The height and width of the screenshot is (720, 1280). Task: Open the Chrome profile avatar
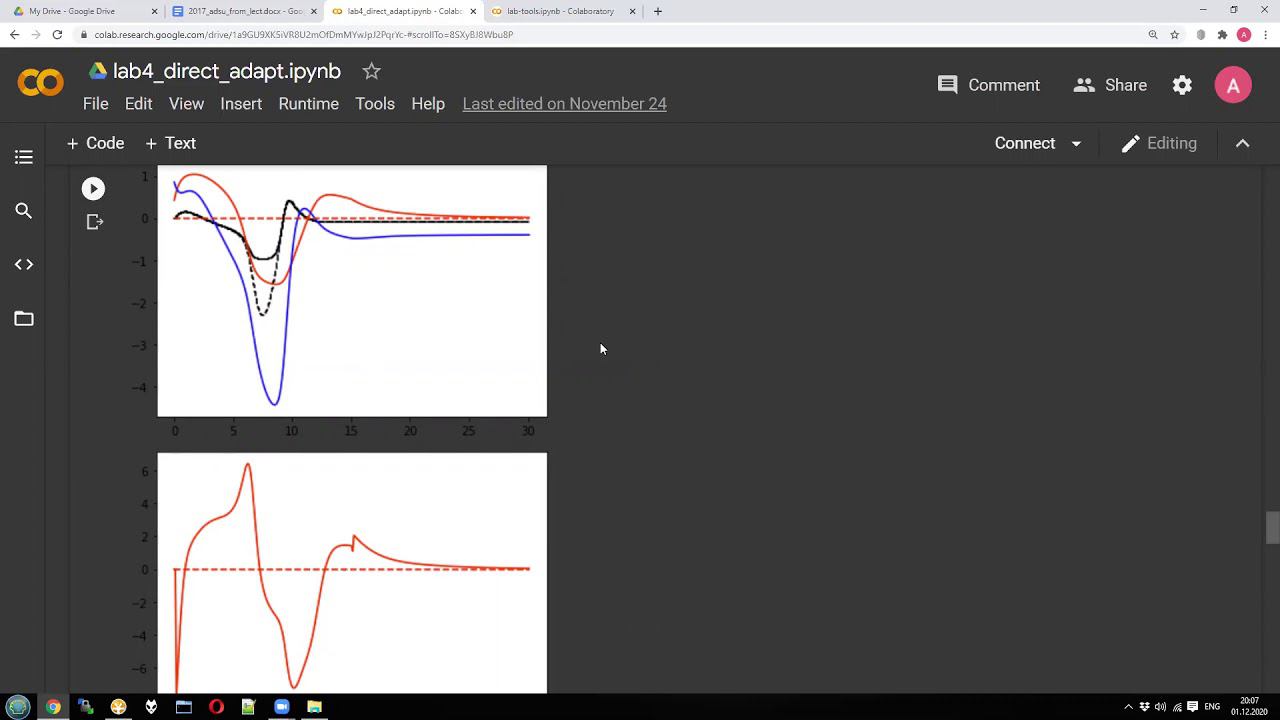point(1244,34)
